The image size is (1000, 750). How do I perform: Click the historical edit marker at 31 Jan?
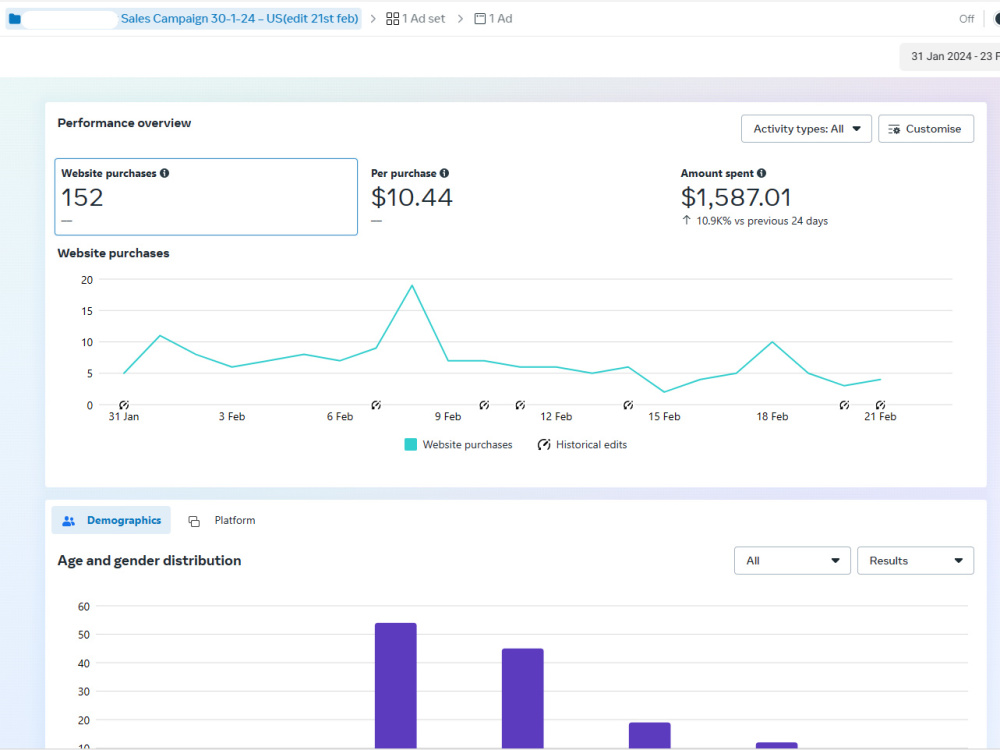click(x=124, y=405)
